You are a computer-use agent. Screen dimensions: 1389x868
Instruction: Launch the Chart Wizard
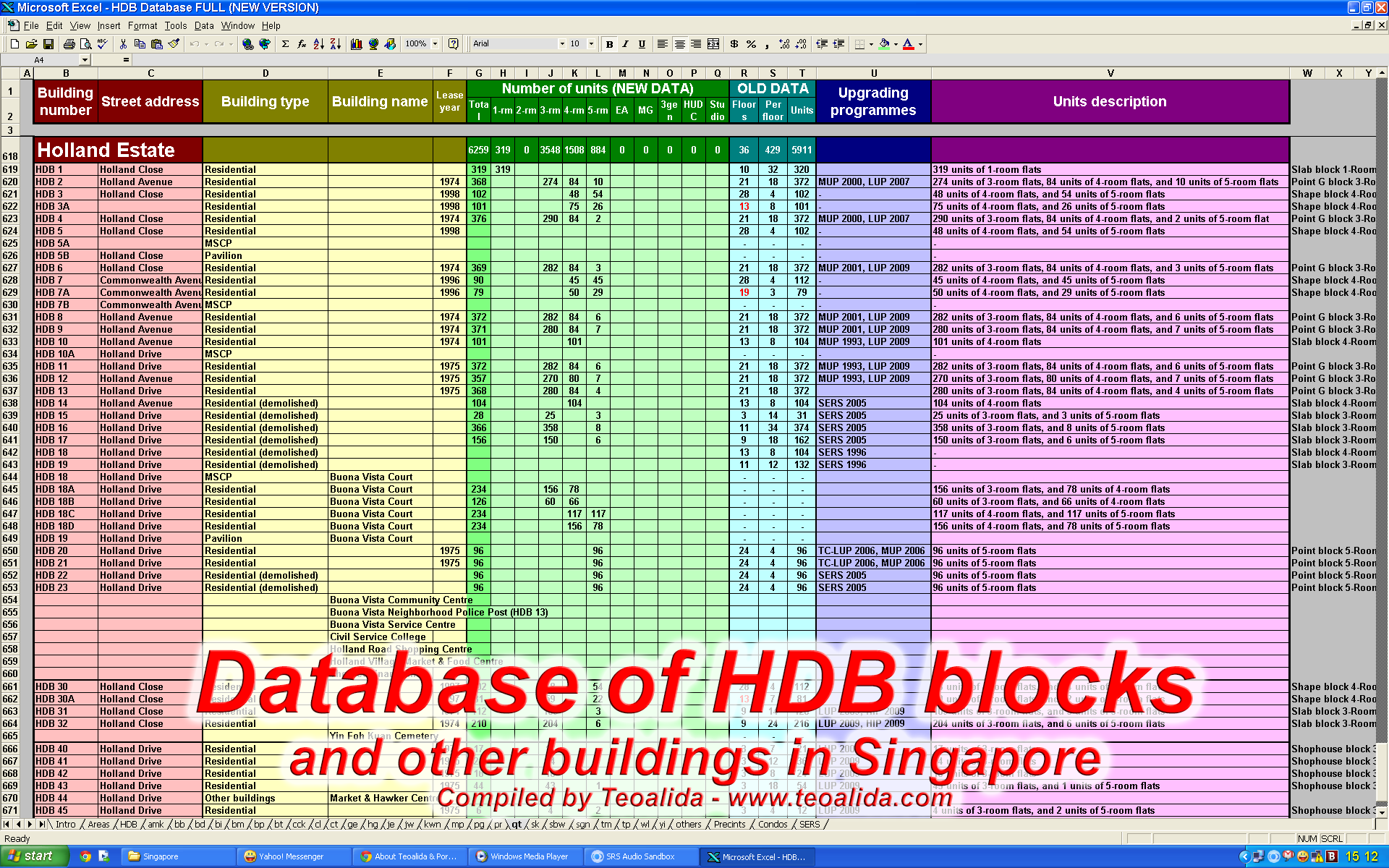click(355, 44)
